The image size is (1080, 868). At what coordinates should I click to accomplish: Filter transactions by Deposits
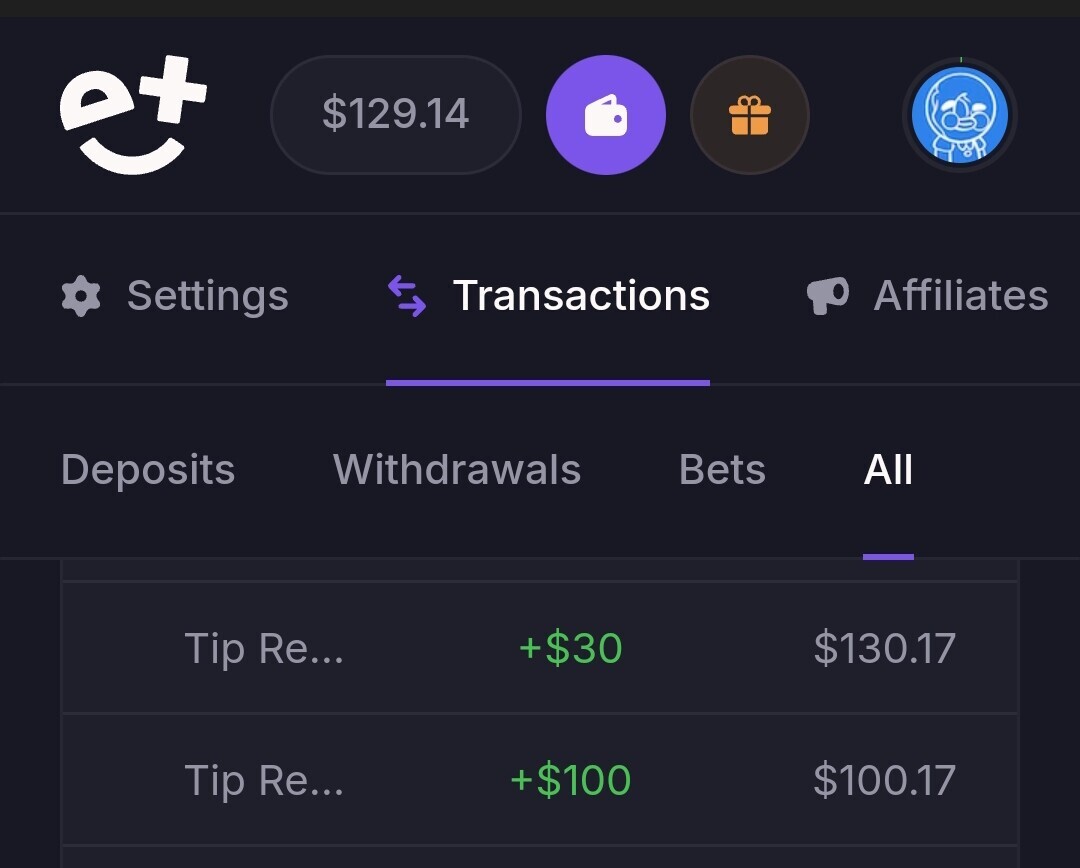pyautogui.click(x=148, y=470)
